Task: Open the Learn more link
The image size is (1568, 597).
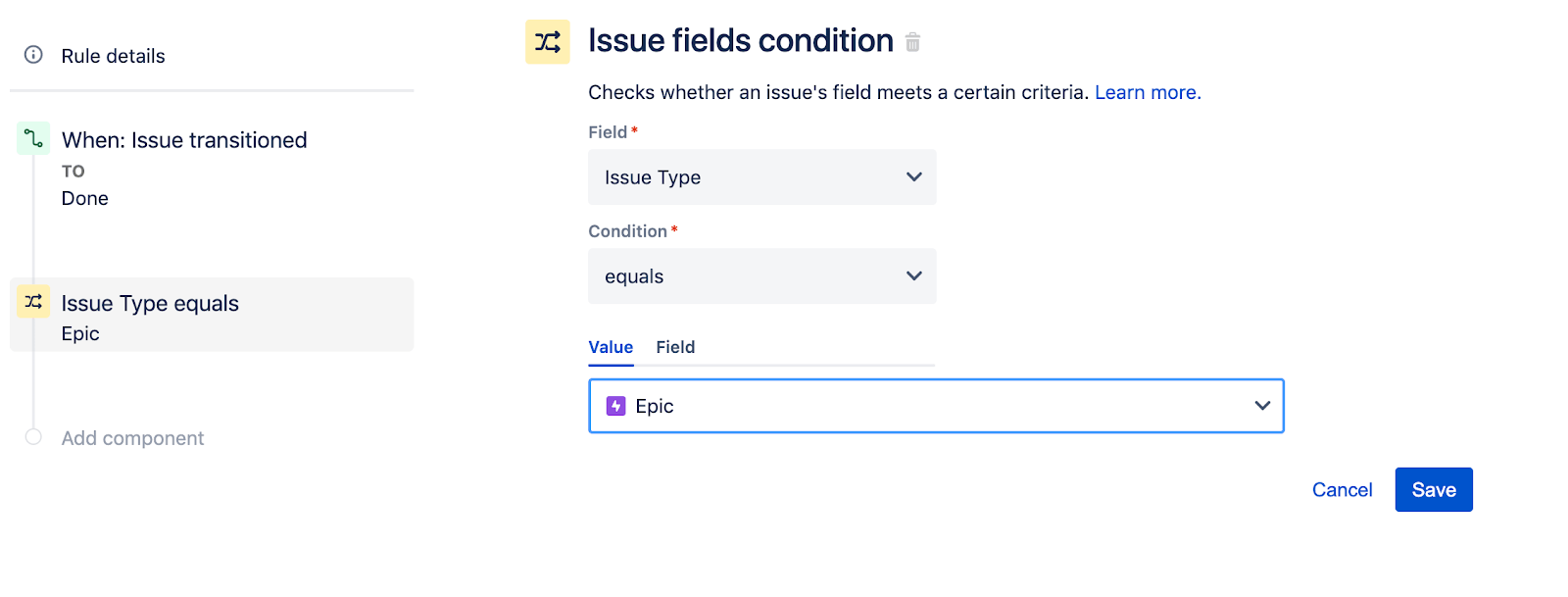Action: point(1147,92)
